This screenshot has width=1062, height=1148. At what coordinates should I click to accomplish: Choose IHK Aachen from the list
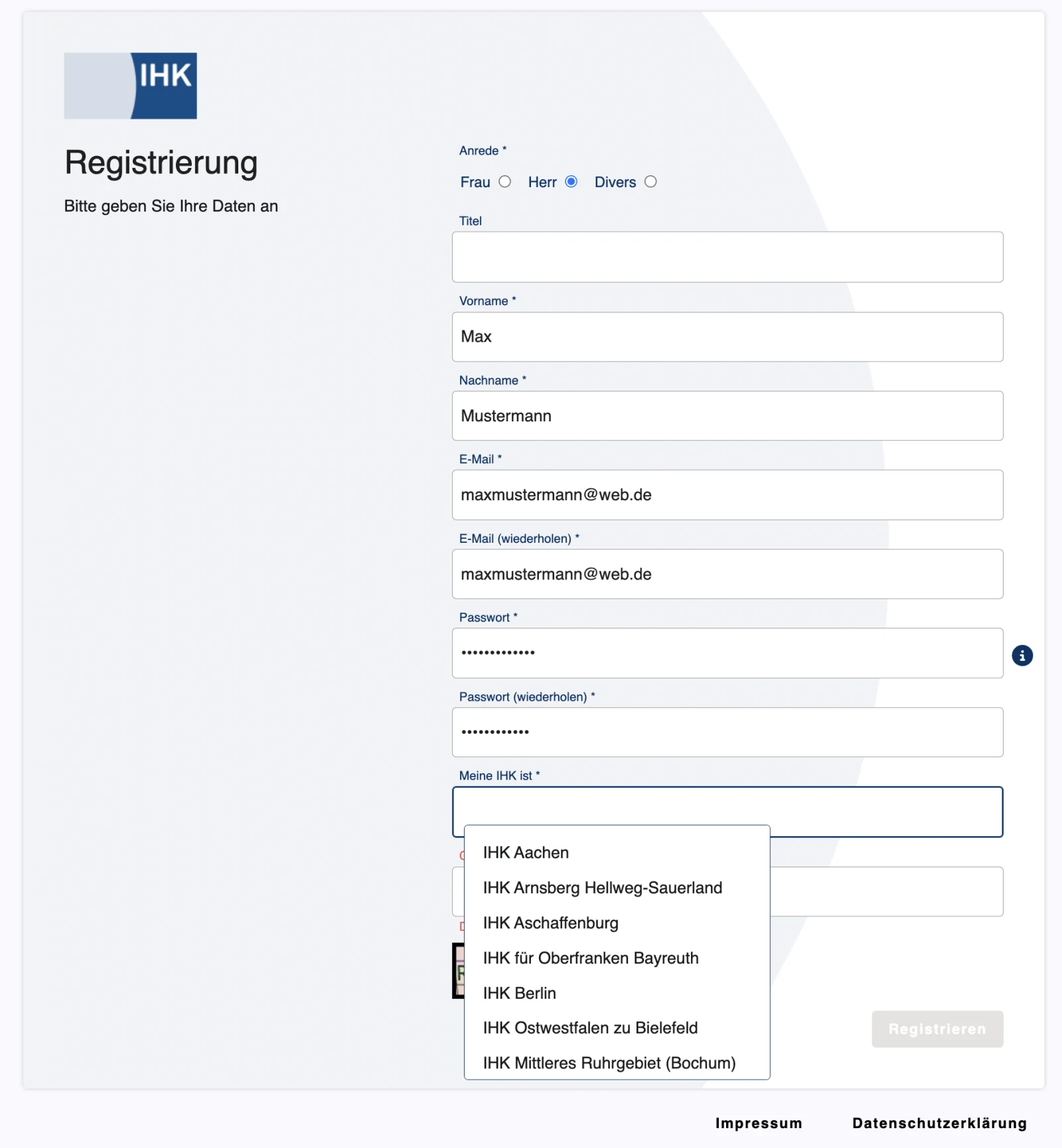click(x=617, y=853)
